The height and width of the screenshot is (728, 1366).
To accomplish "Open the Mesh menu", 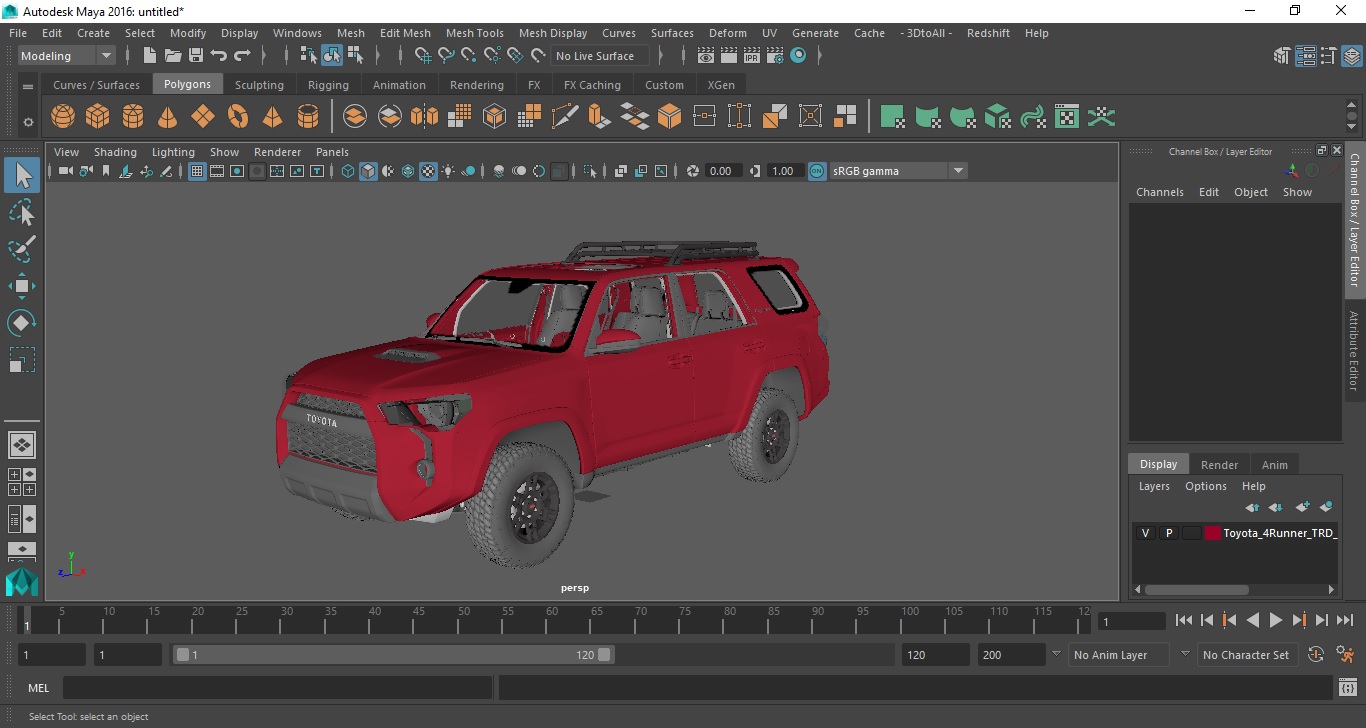I will (x=351, y=33).
